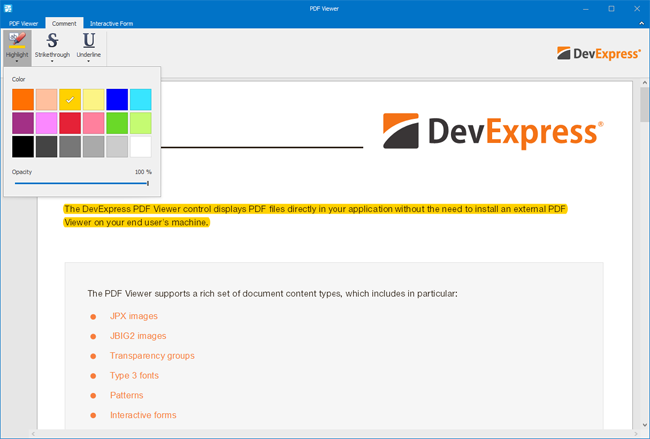Click the PDF Viewer app icon in title bar
Viewport: 650px width, 439px height.
coord(8,8)
